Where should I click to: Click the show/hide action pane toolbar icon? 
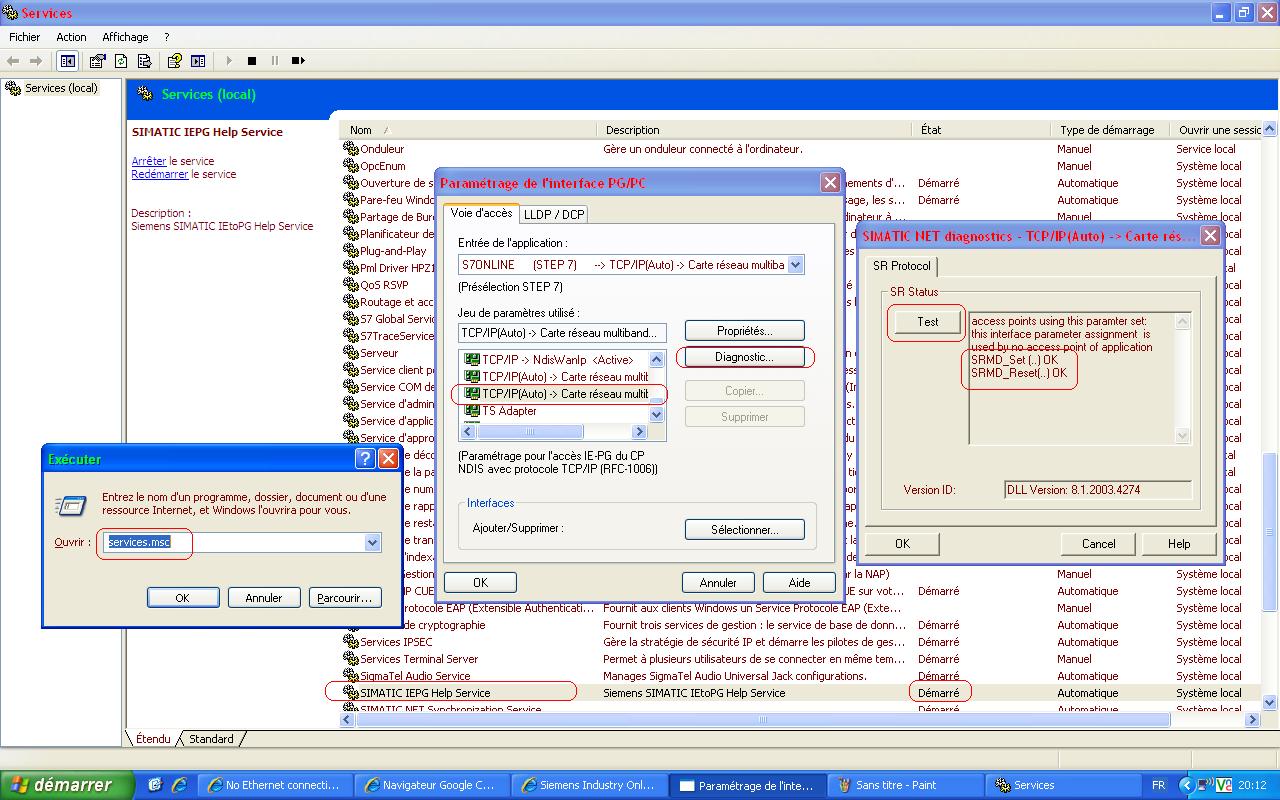coord(198,61)
